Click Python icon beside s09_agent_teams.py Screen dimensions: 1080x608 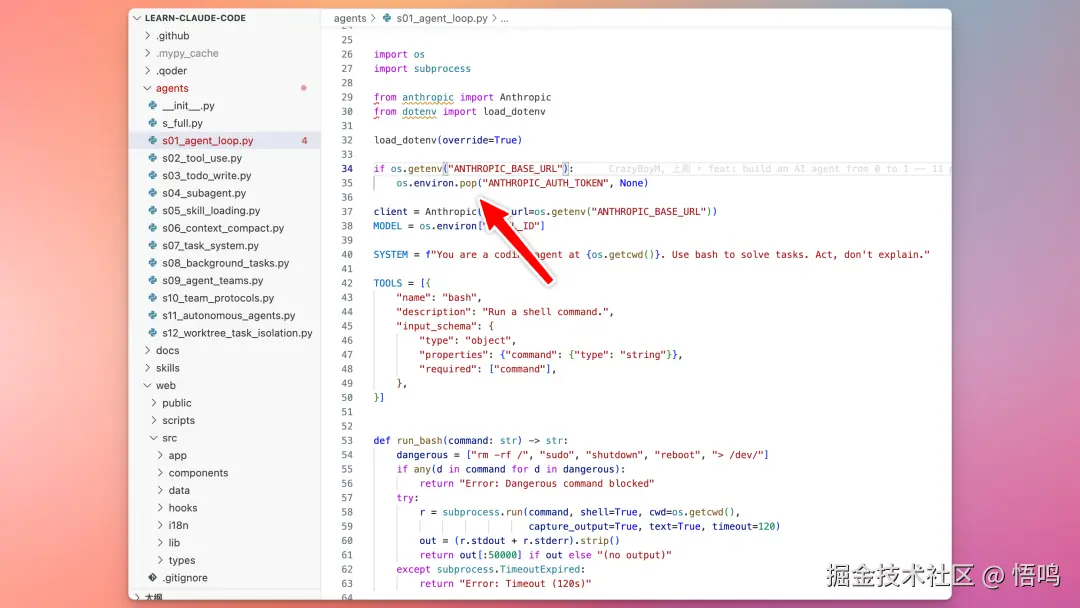click(x=153, y=280)
